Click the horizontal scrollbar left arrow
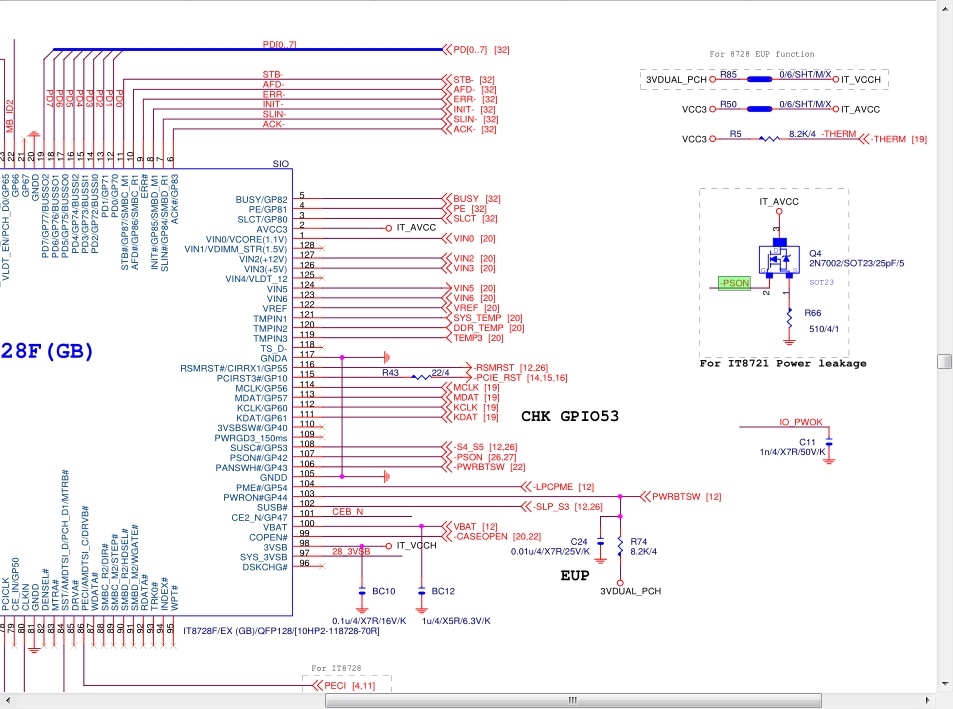 pyautogui.click(x=7, y=700)
